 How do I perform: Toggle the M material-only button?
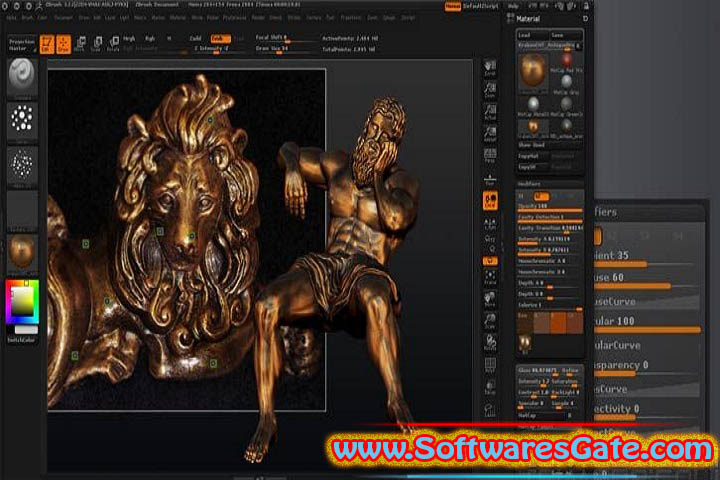[169, 39]
